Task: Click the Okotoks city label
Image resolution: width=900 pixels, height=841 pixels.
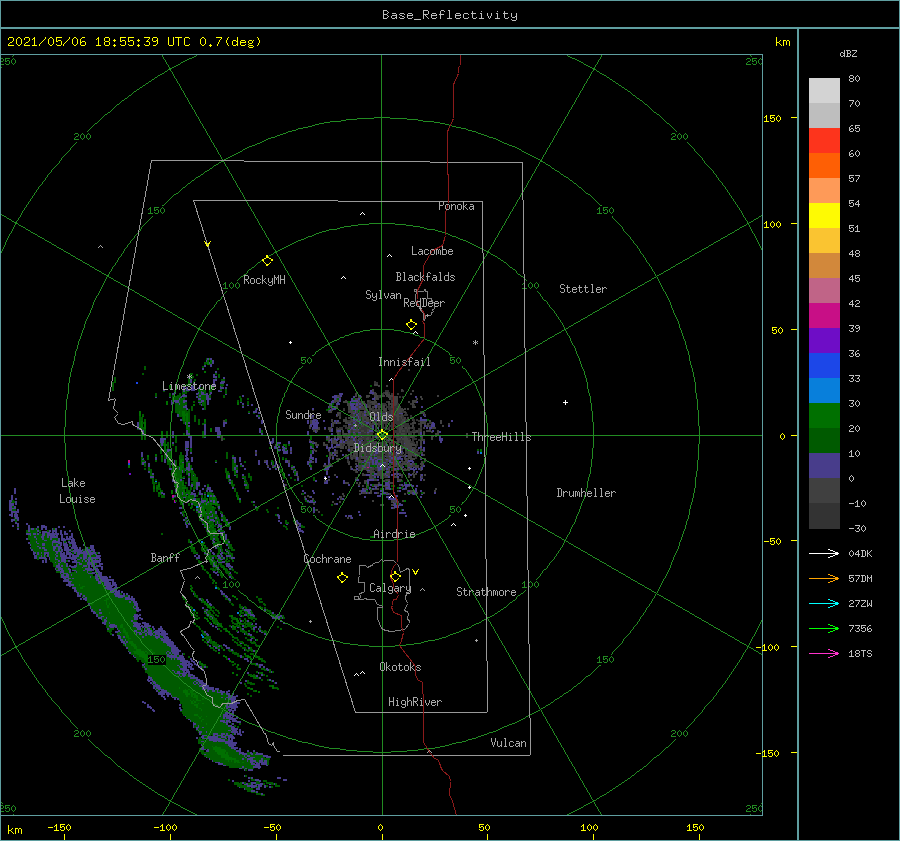Action: pos(400,667)
